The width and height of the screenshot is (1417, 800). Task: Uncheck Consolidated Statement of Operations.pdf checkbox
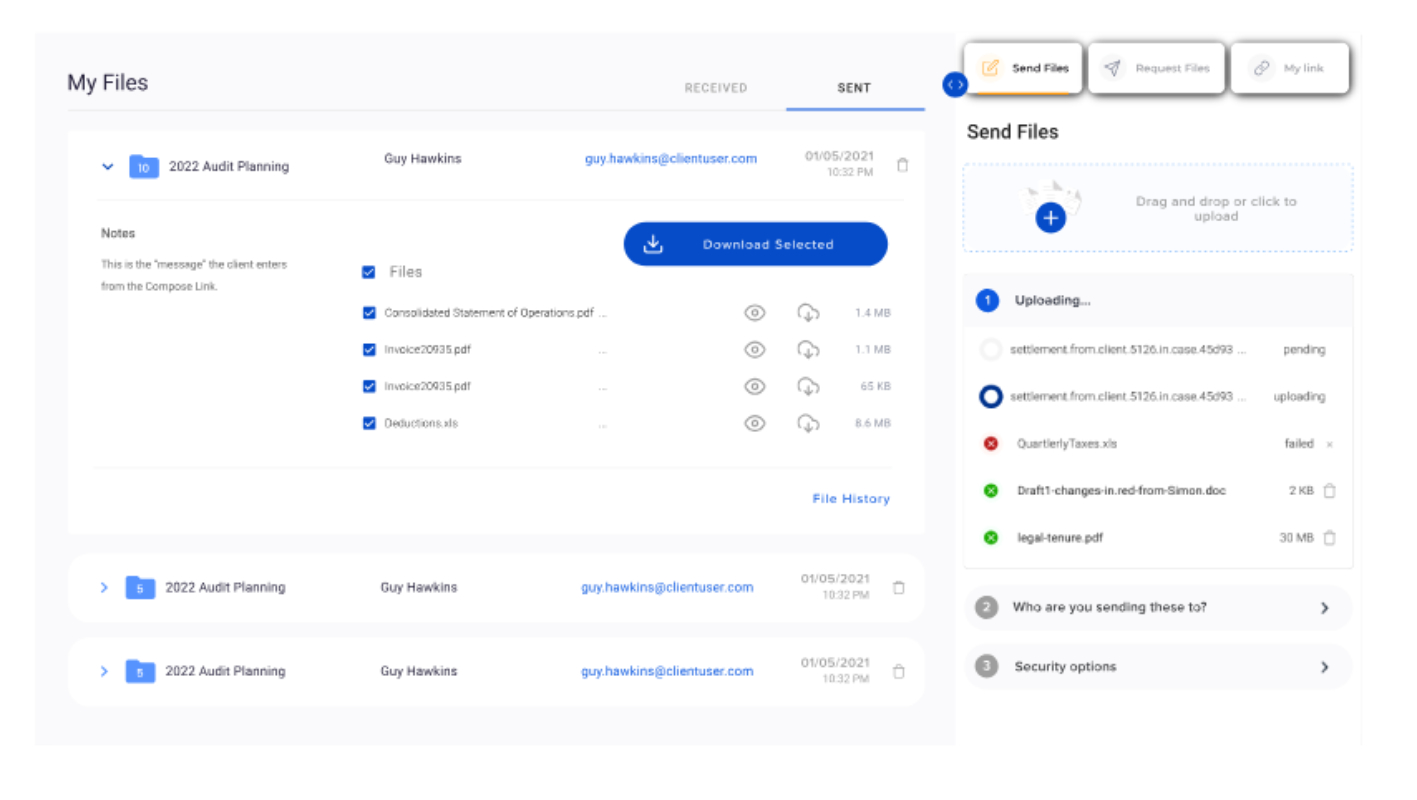(x=369, y=313)
